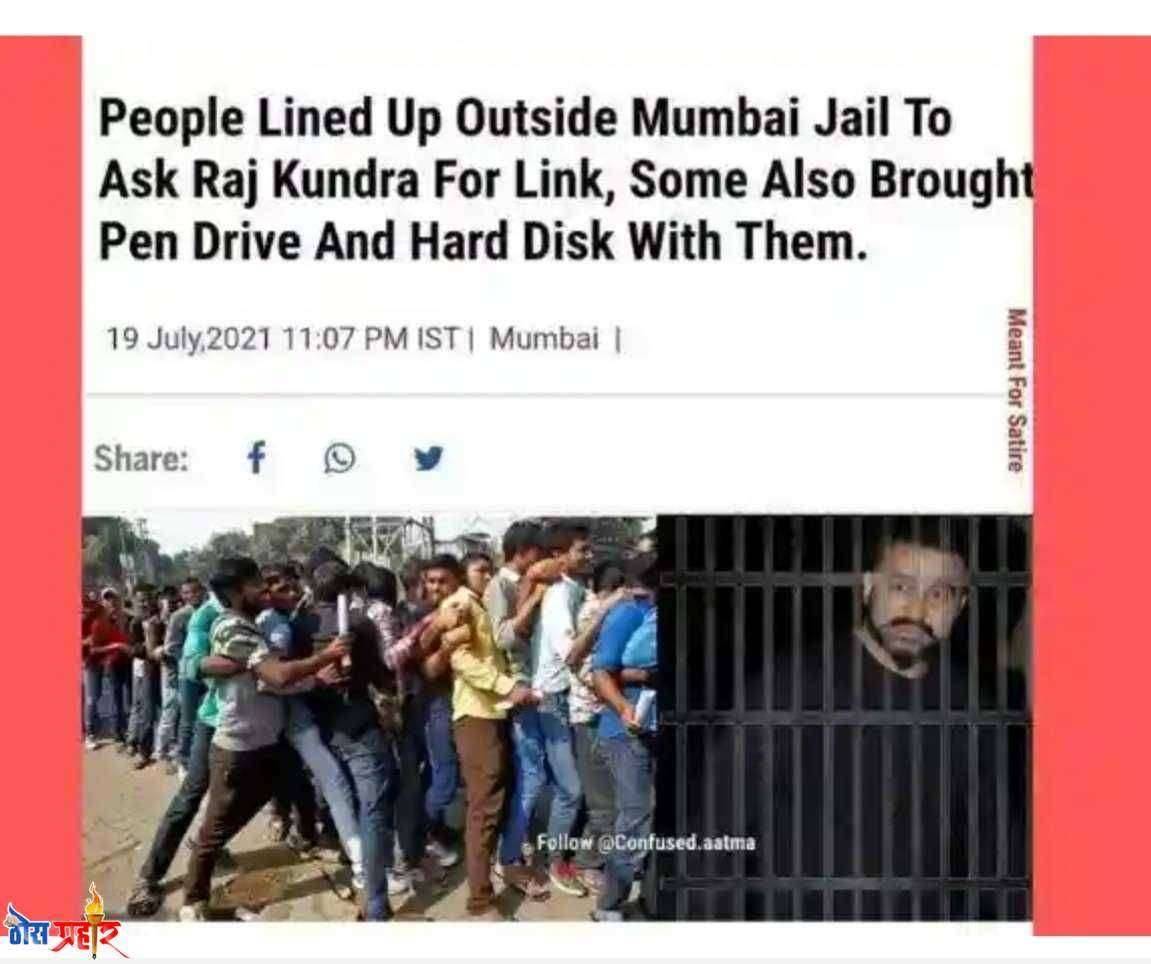Share article via Twitter bird icon
The height and width of the screenshot is (964, 1151).
pyautogui.click(x=429, y=458)
